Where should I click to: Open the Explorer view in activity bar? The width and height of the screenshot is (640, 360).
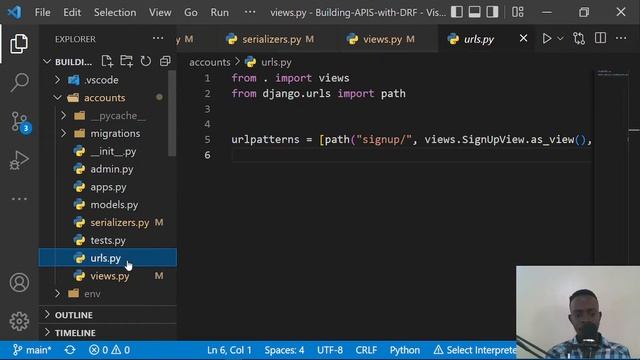pos(19,43)
